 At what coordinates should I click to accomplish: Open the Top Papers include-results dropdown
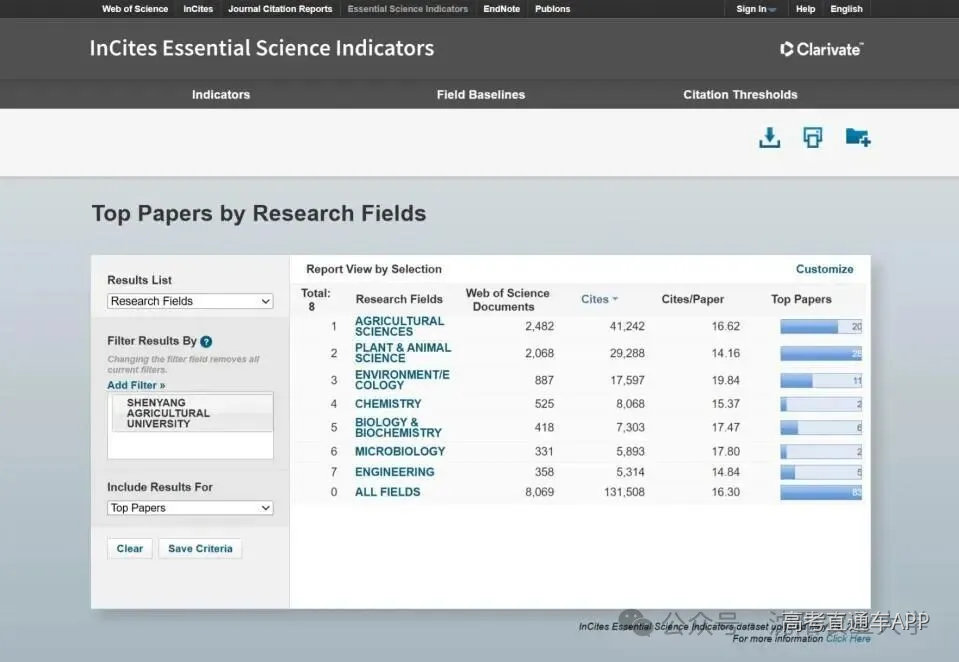pos(190,508)
